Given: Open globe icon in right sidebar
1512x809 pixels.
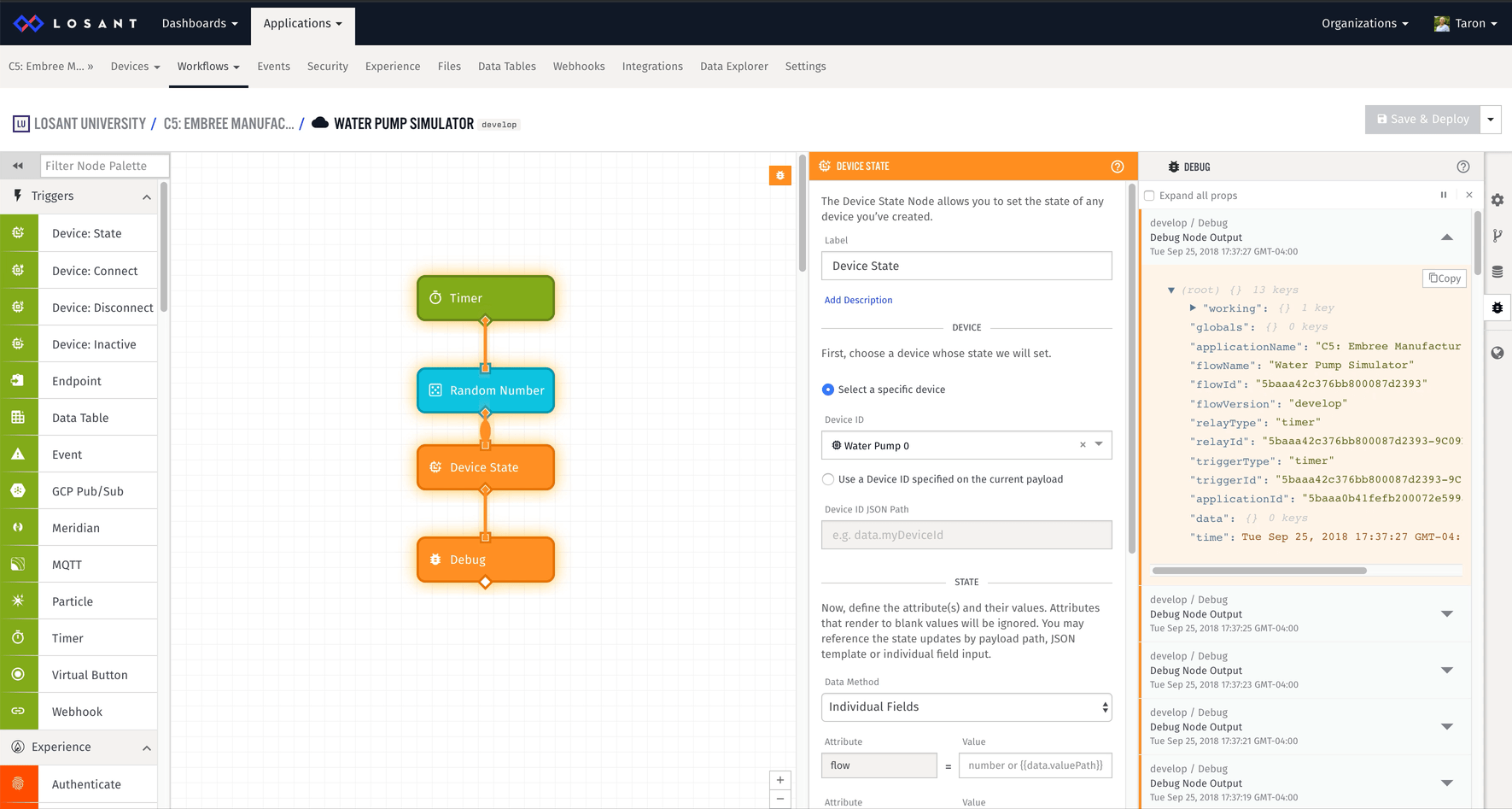Looking at the screenshot, I should pyautogui.click(x=1497, y=353).
